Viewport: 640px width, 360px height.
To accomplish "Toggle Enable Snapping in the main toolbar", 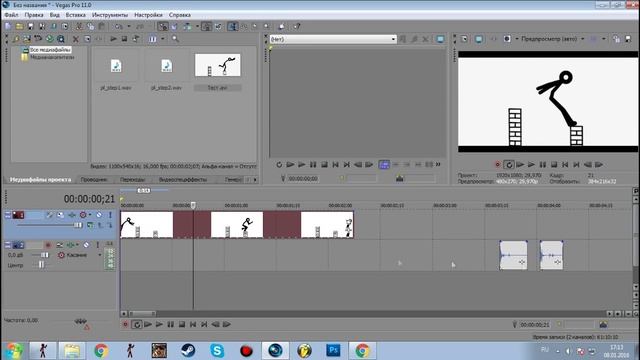I will 163,27.
